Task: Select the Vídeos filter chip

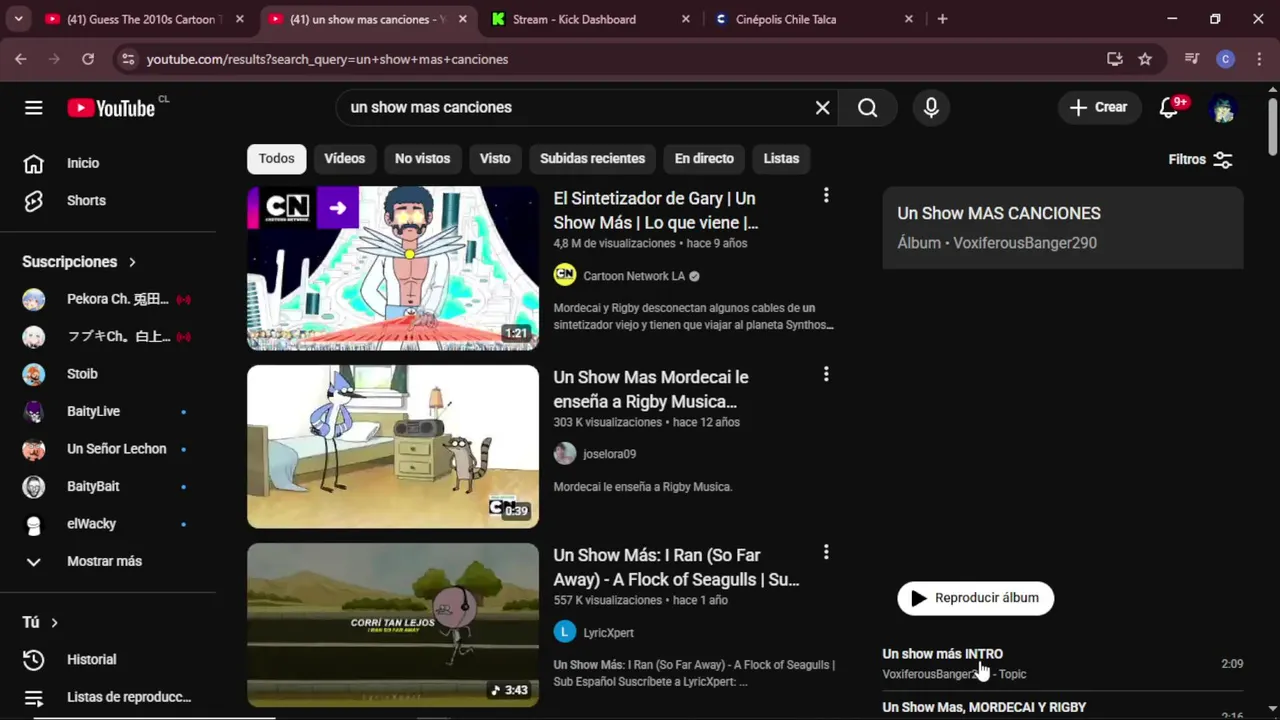Action: pos(344,158)
